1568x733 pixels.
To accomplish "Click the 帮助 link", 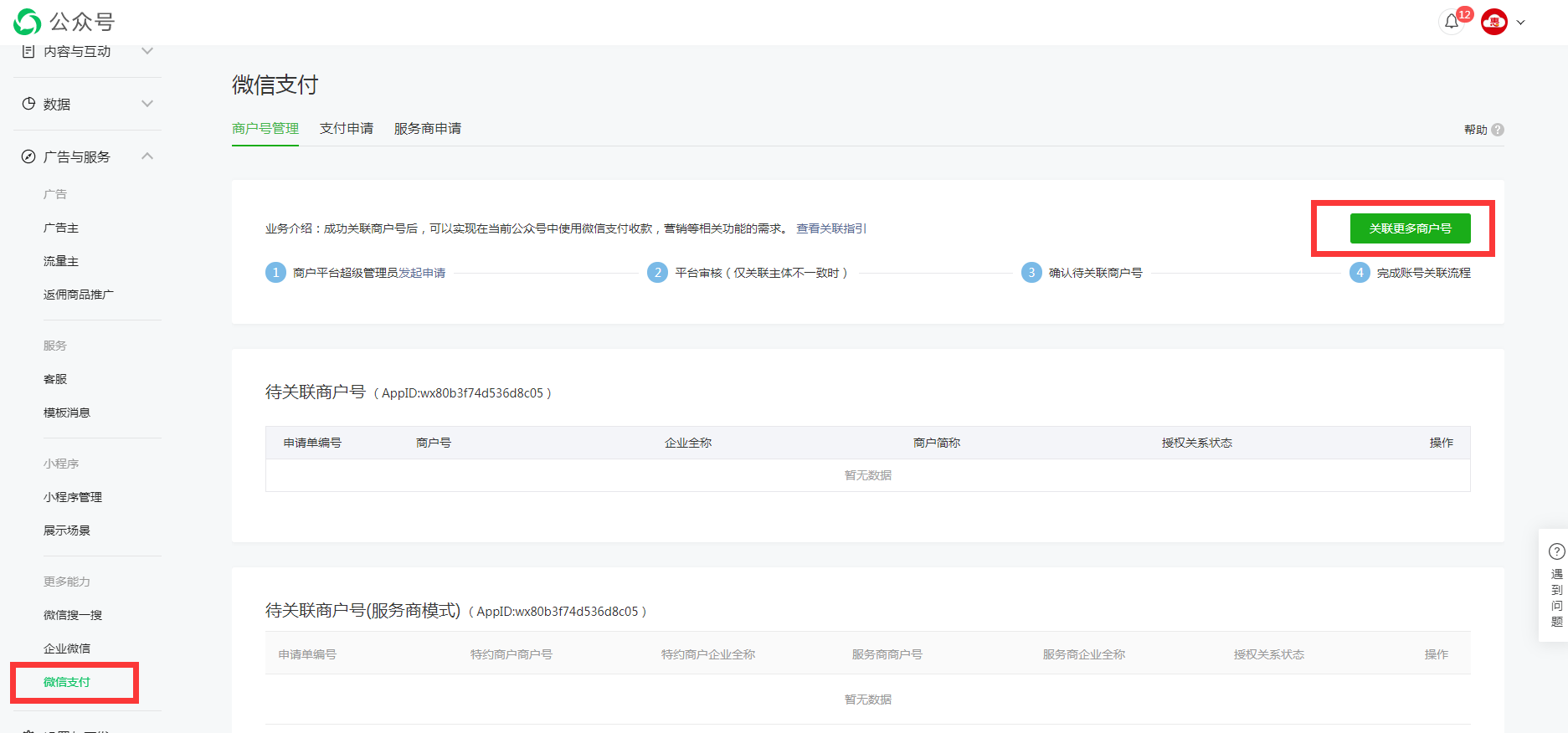I will [x=1475, y=130].
